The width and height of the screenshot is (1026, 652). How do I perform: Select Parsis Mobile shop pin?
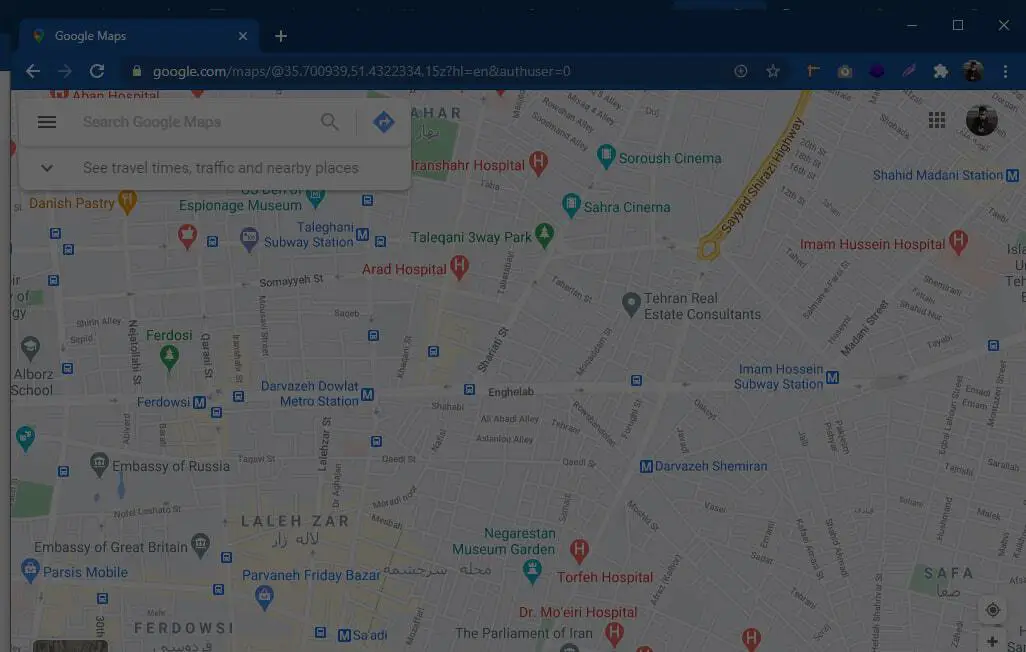pos(29,570)
